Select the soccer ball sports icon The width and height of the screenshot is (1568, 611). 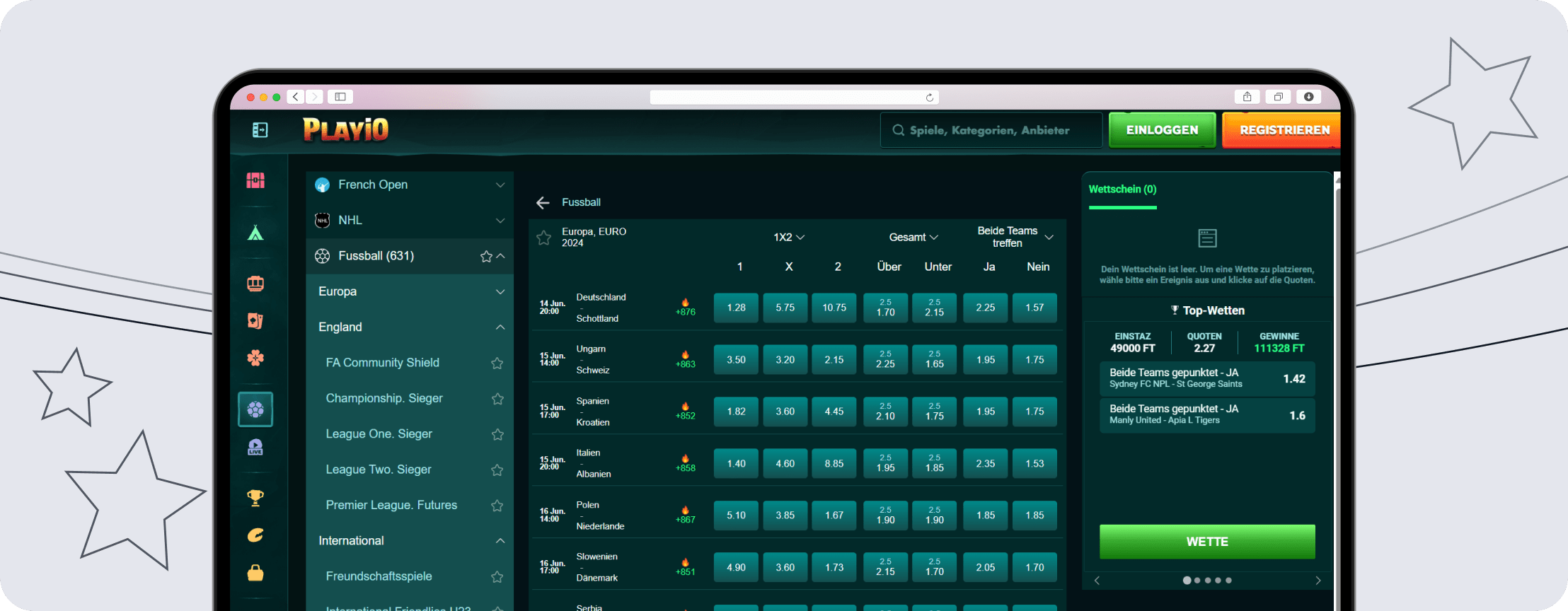(x=255, y=409)
